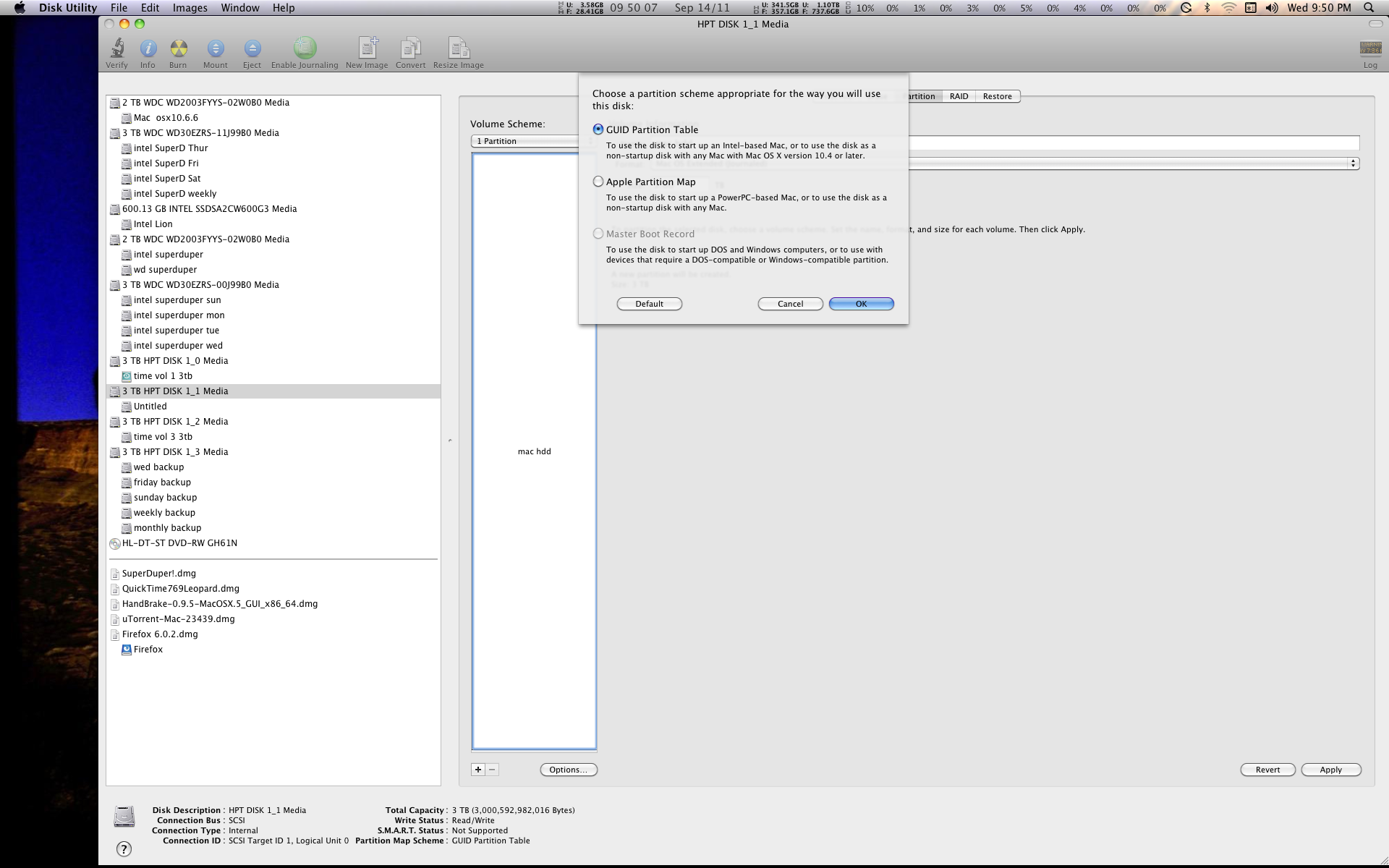Select wd superduper volume

(165, 270)
